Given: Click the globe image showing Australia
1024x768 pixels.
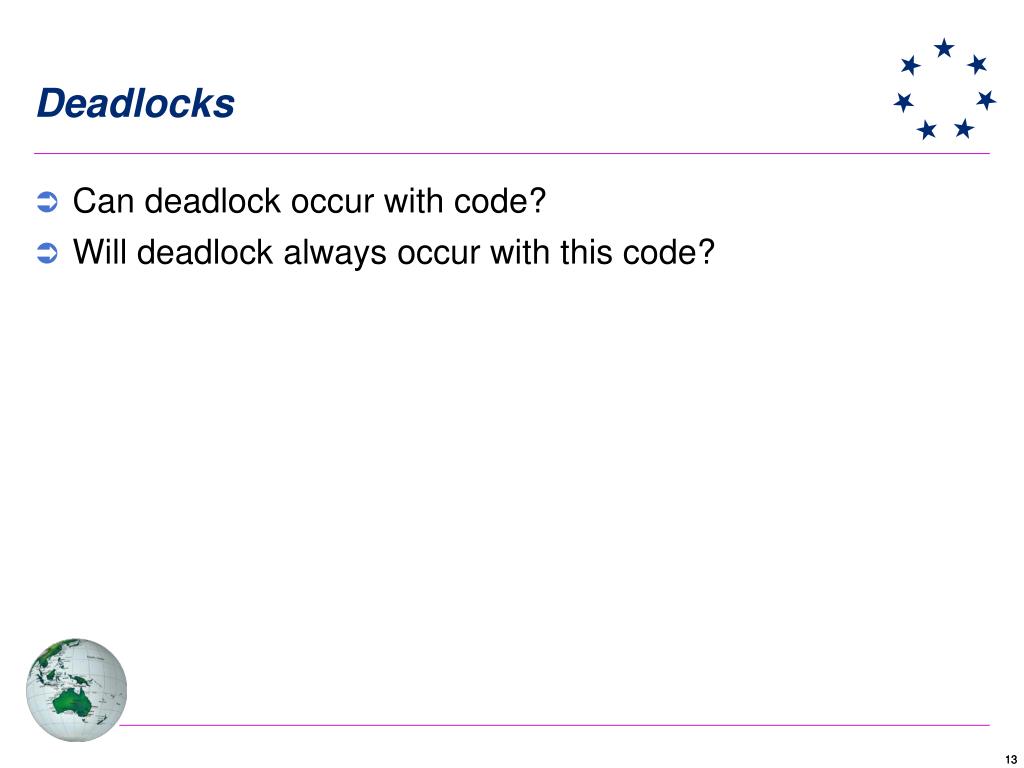Looking at the screenshot, I should (x=76, y=690).
